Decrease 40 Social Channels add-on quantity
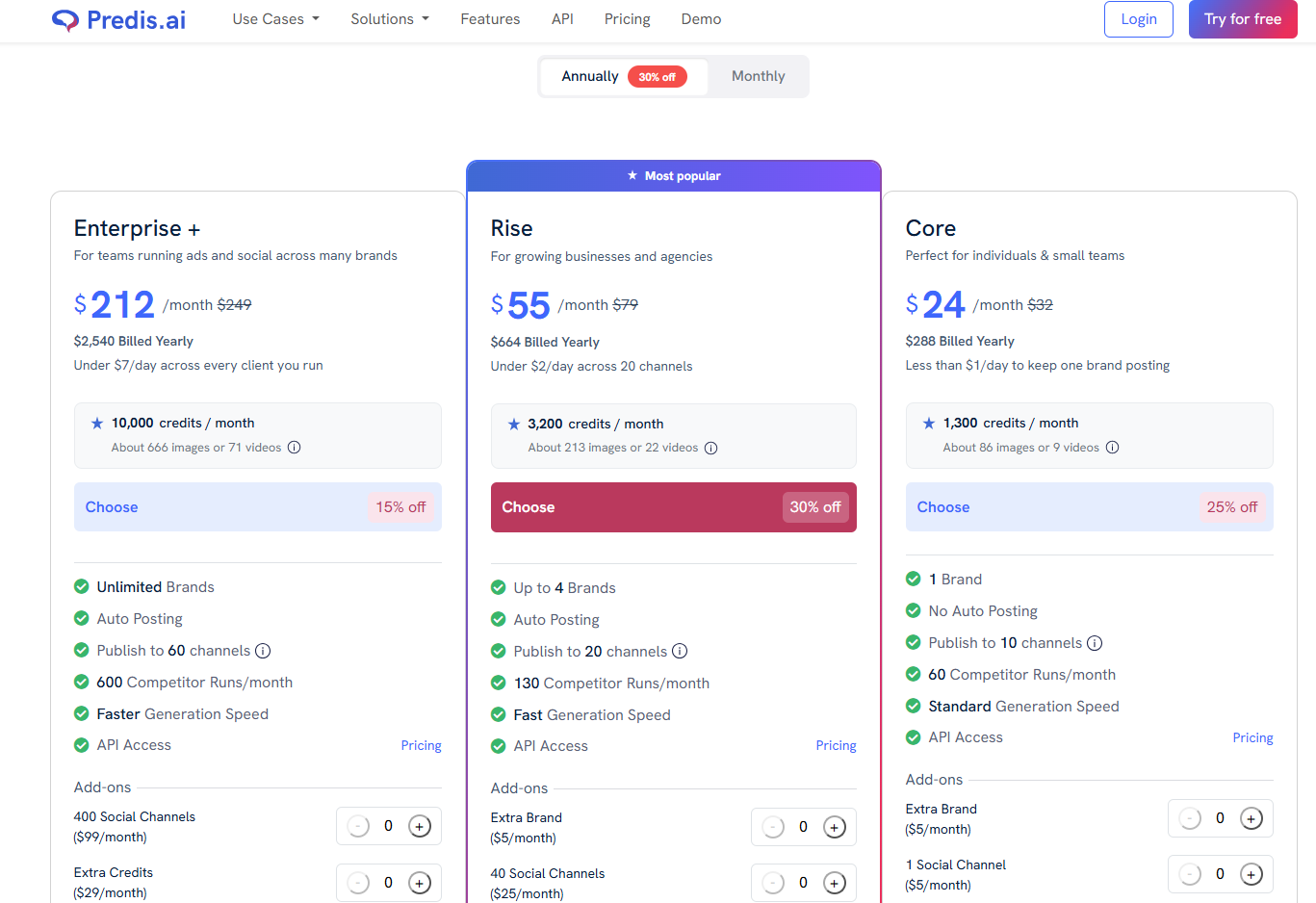Screen dimensions: 1316x903 (773, 883)
